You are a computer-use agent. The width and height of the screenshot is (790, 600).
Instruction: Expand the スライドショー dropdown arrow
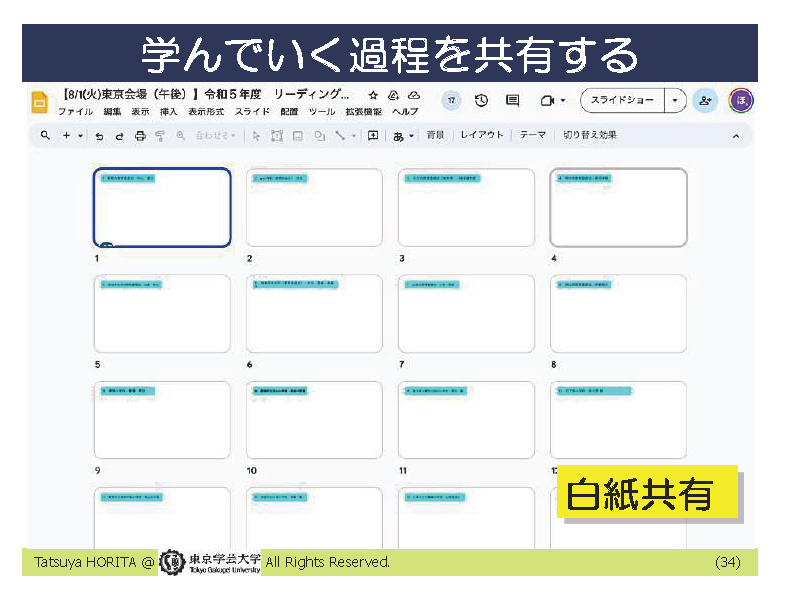(x=676, y=101)
